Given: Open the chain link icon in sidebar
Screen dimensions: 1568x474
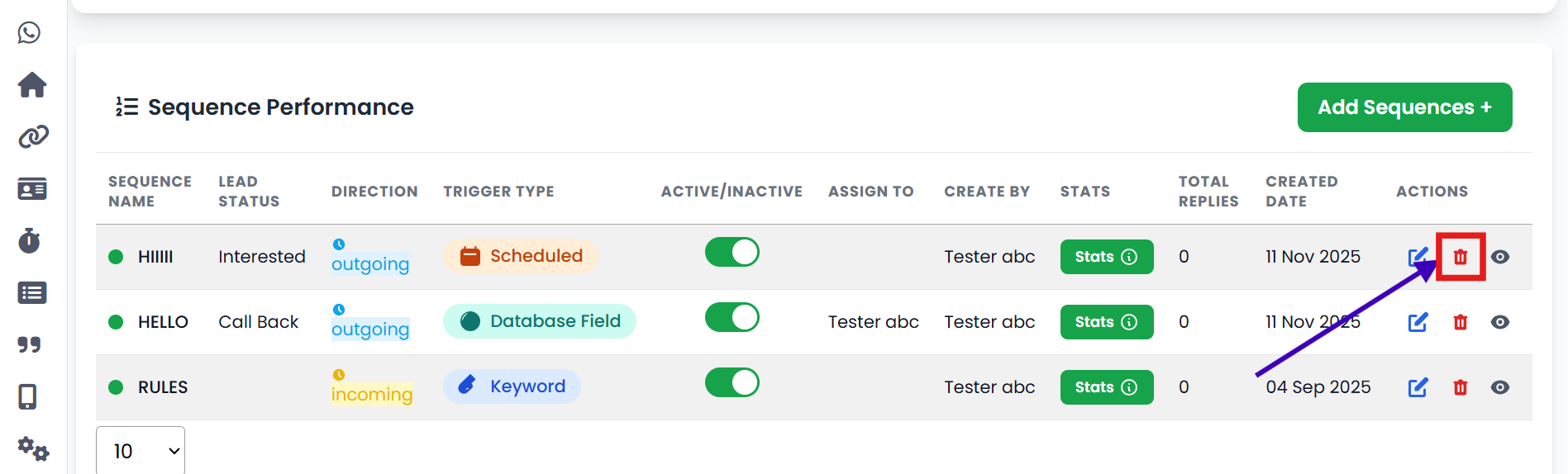Looking at the screenshot, I should (x=33, y=136).
